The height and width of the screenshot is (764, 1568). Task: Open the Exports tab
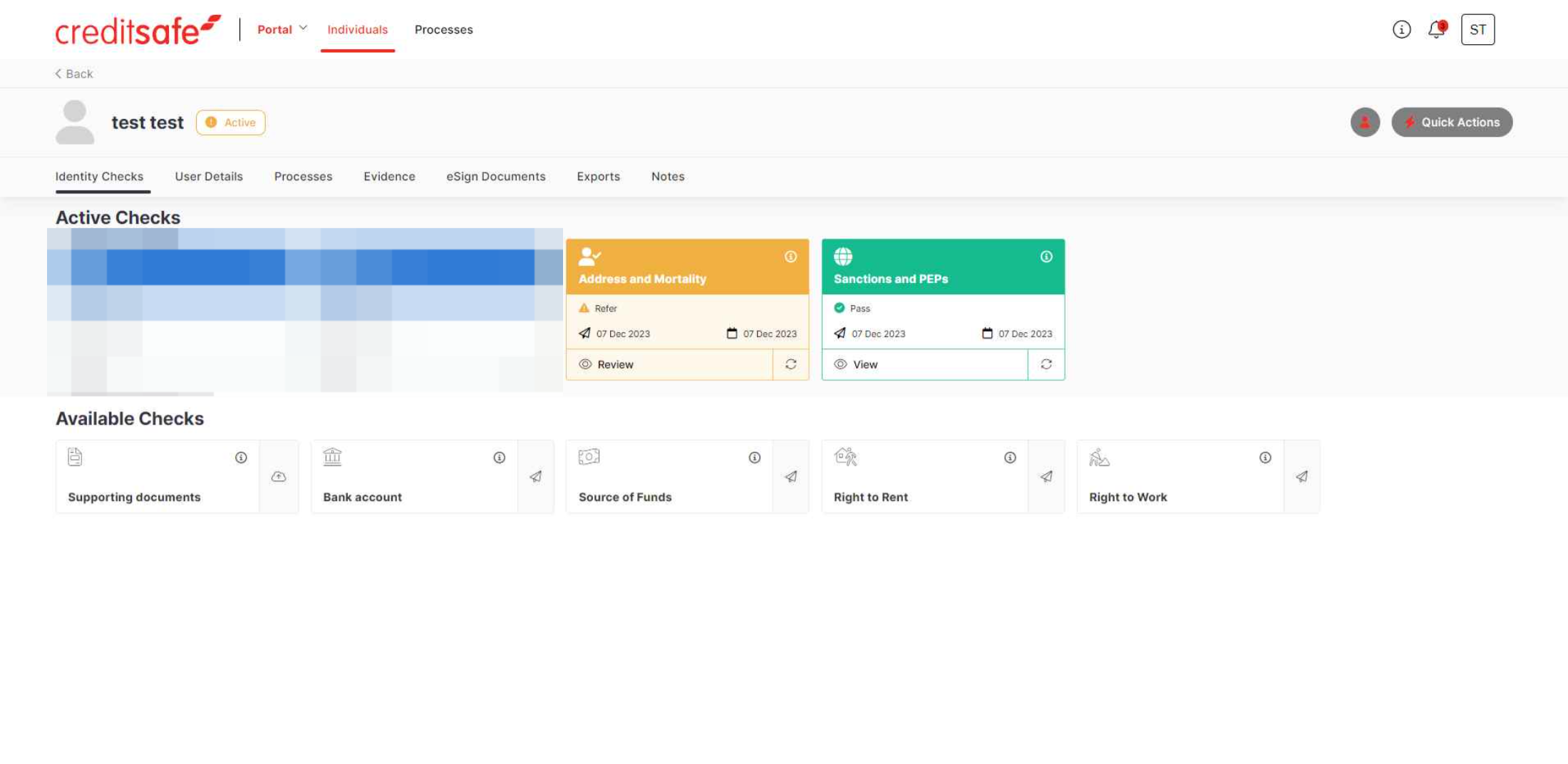tap(598, 176)
